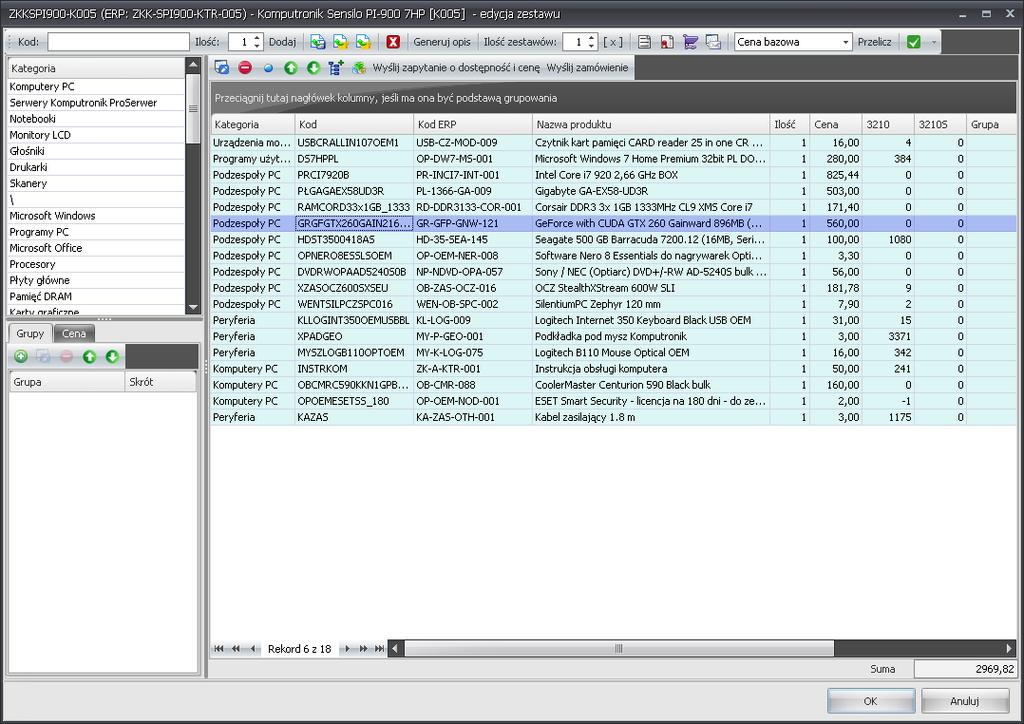Select Microsoft Office category
This screenshot has height=724, width=1024.
(96, 248)
